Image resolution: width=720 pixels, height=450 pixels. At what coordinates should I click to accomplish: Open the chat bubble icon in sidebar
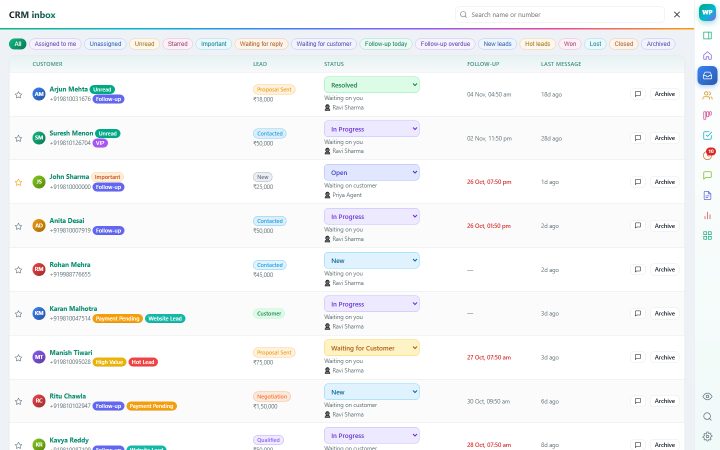[707, 175]
